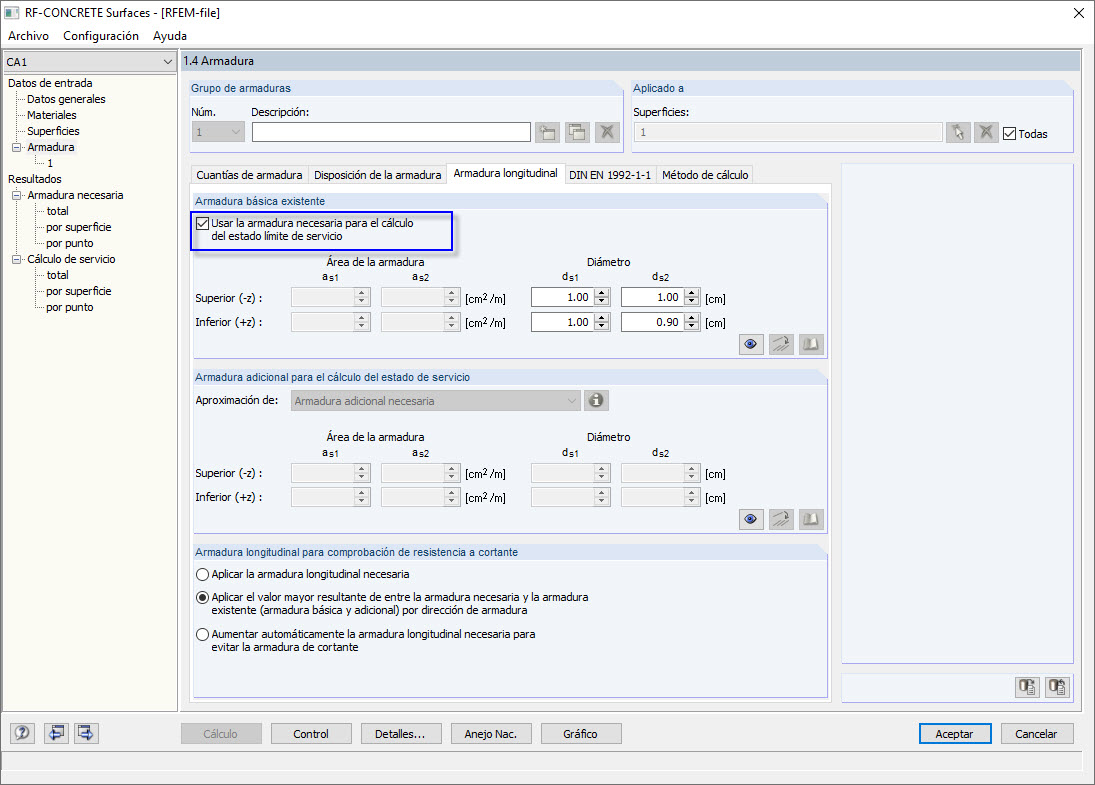This screenshot has height=785, width=1095.
Task: Select total under Cálculo de servicio
Action: point(58,275)
